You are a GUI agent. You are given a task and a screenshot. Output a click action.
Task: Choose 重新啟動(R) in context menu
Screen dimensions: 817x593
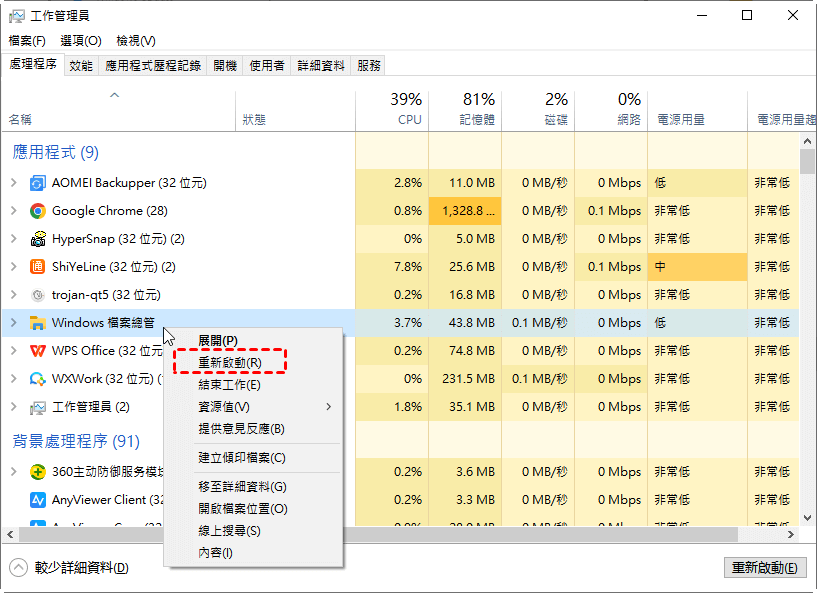coord(253,363)
